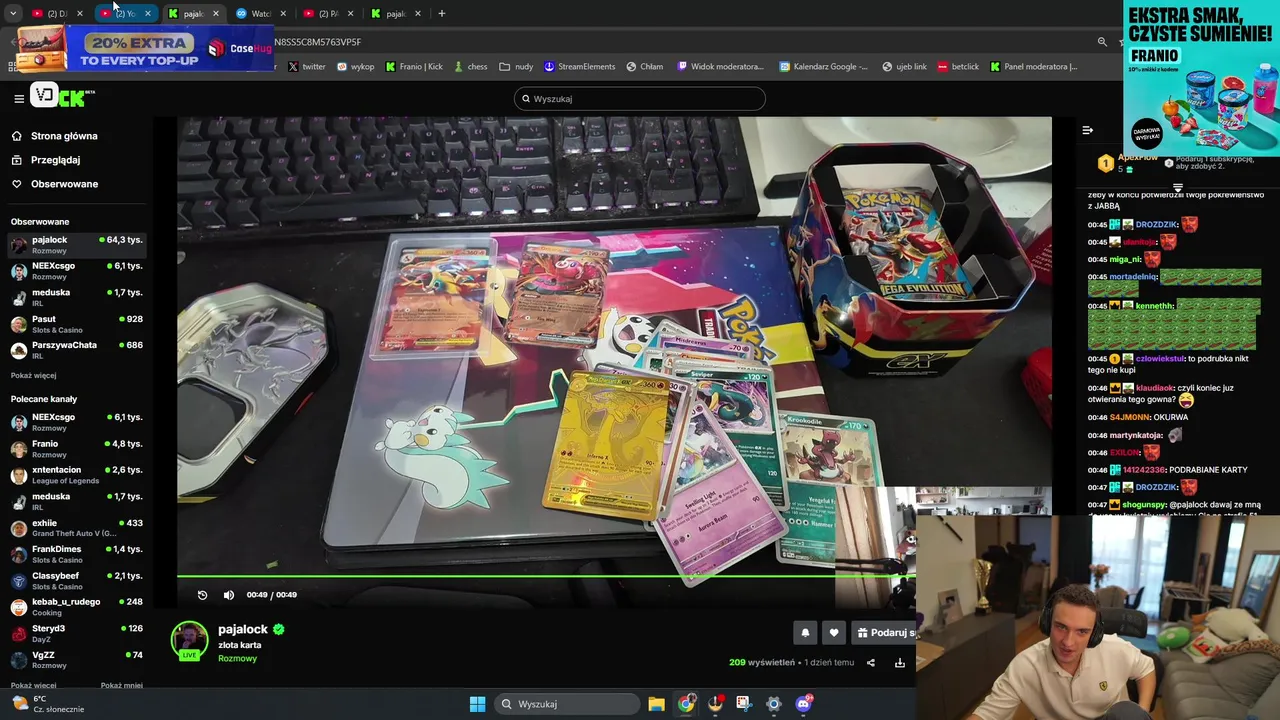Image resolution: width=1280 pixels, height=720 pixels.
Task: Click the replay icon in video player
Action: [202, 595]
